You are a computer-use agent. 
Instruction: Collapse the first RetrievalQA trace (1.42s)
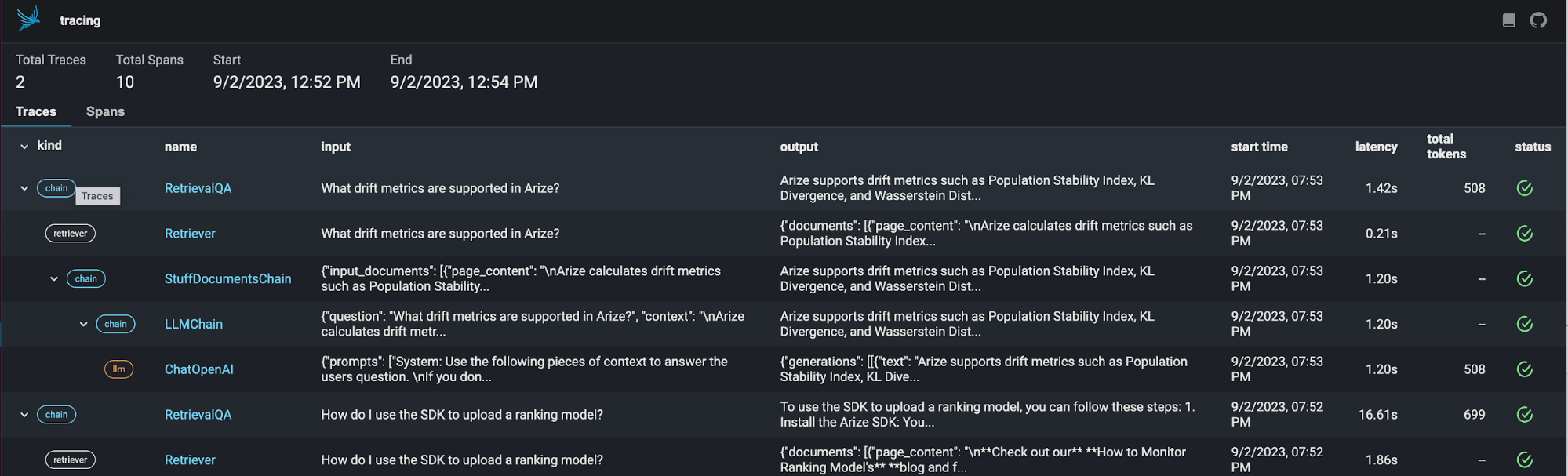pyautogui.click(x=24, y=188)
